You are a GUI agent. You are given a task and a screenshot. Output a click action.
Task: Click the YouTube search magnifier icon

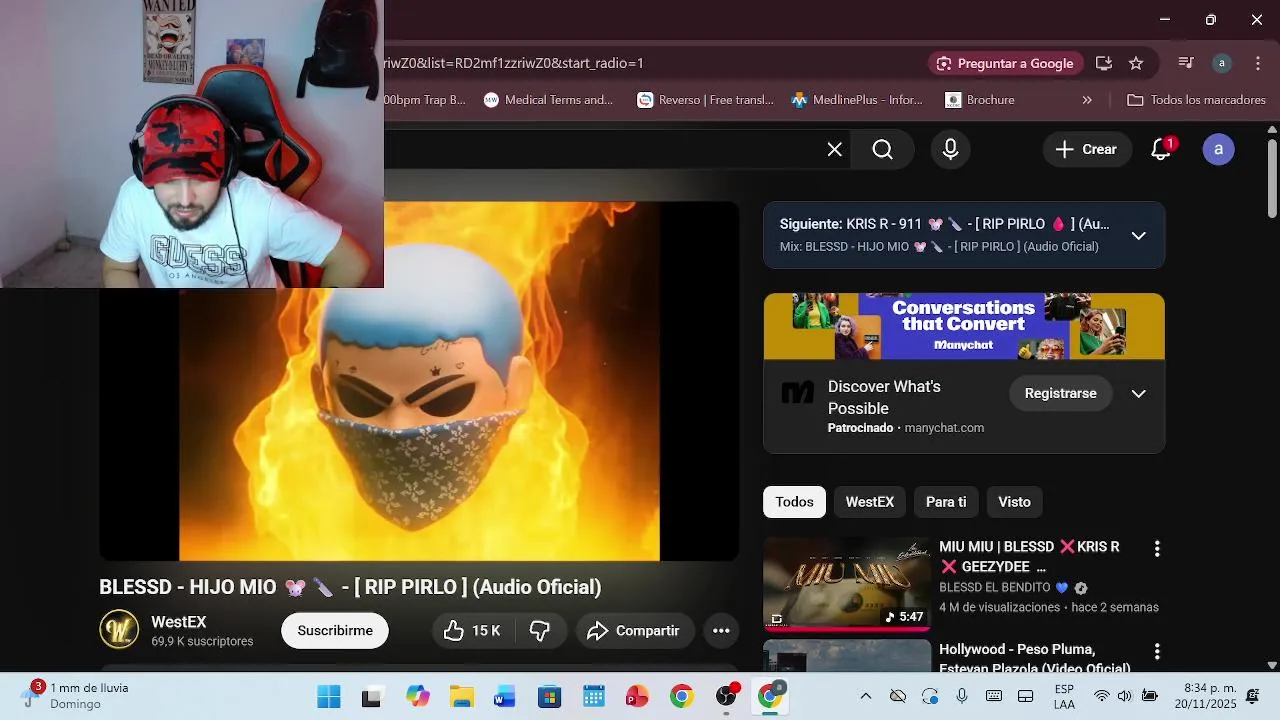pos(882,149)
